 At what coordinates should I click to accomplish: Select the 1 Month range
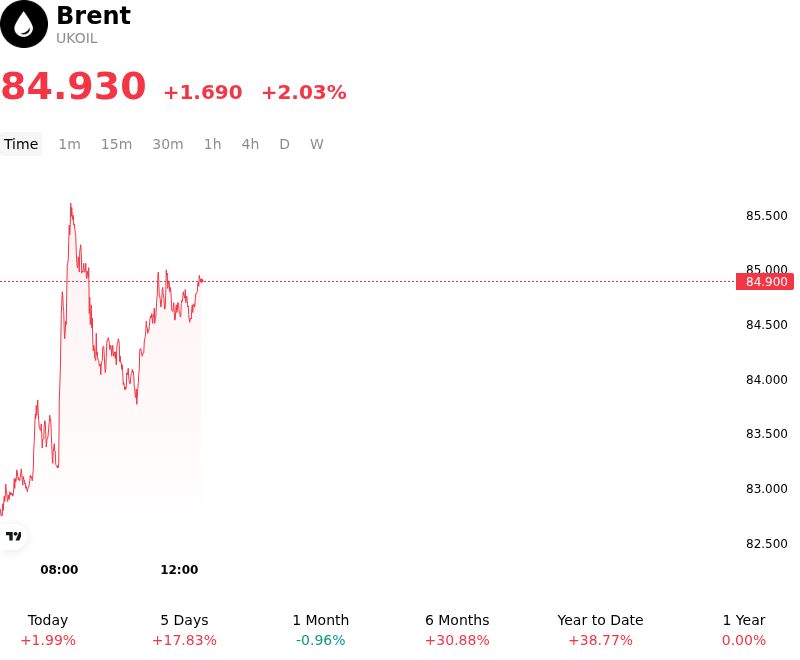click(x=320, y=630)
